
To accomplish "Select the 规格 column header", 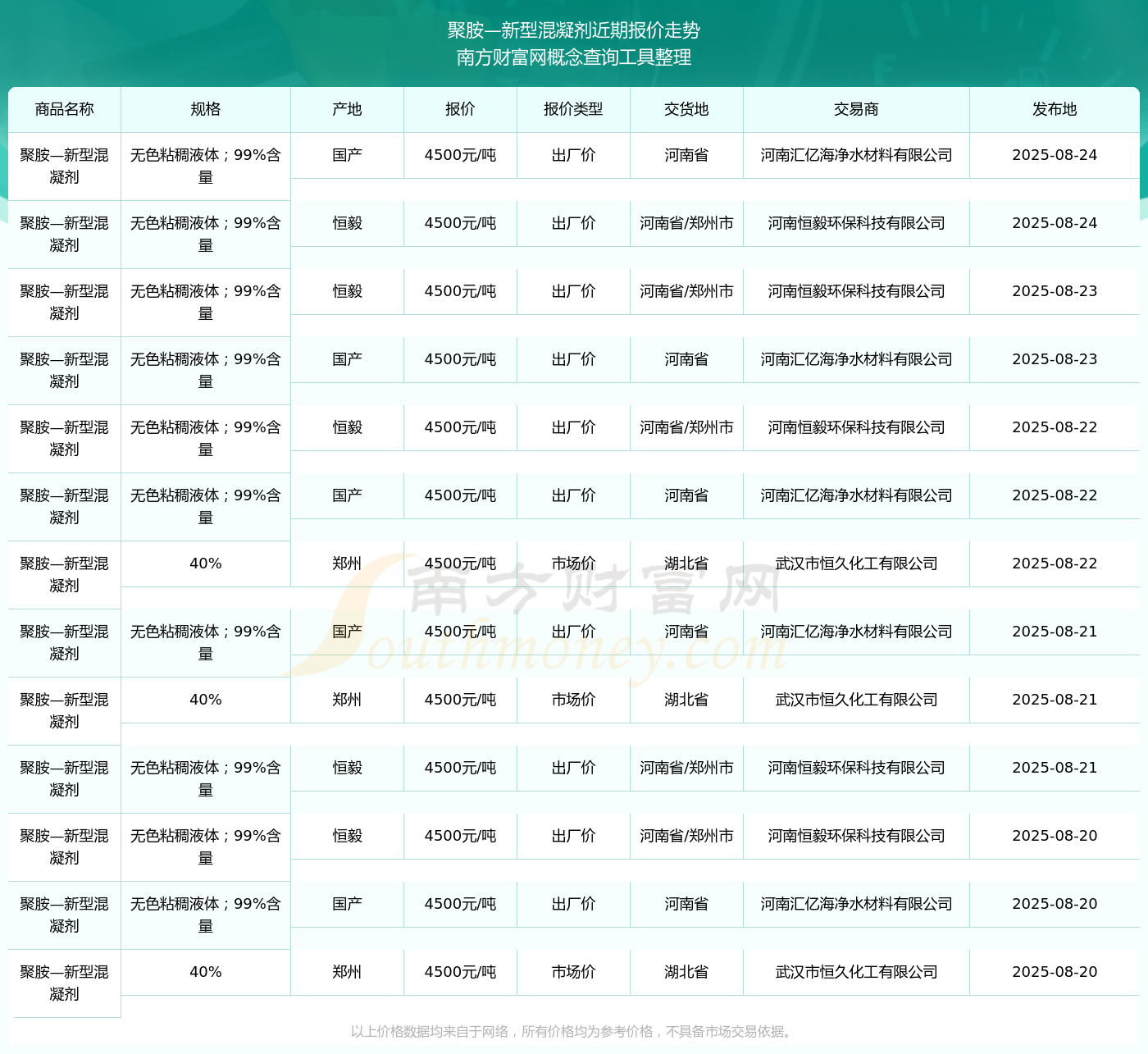I will [205, 109].
